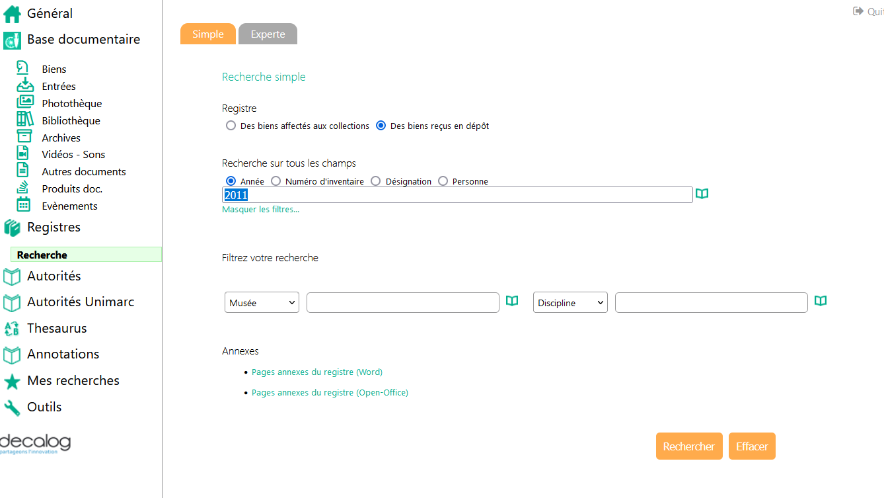The width and height of the screenshot is (884, 498).
Task: Open the Archives box icon
Action: (25, 137)
